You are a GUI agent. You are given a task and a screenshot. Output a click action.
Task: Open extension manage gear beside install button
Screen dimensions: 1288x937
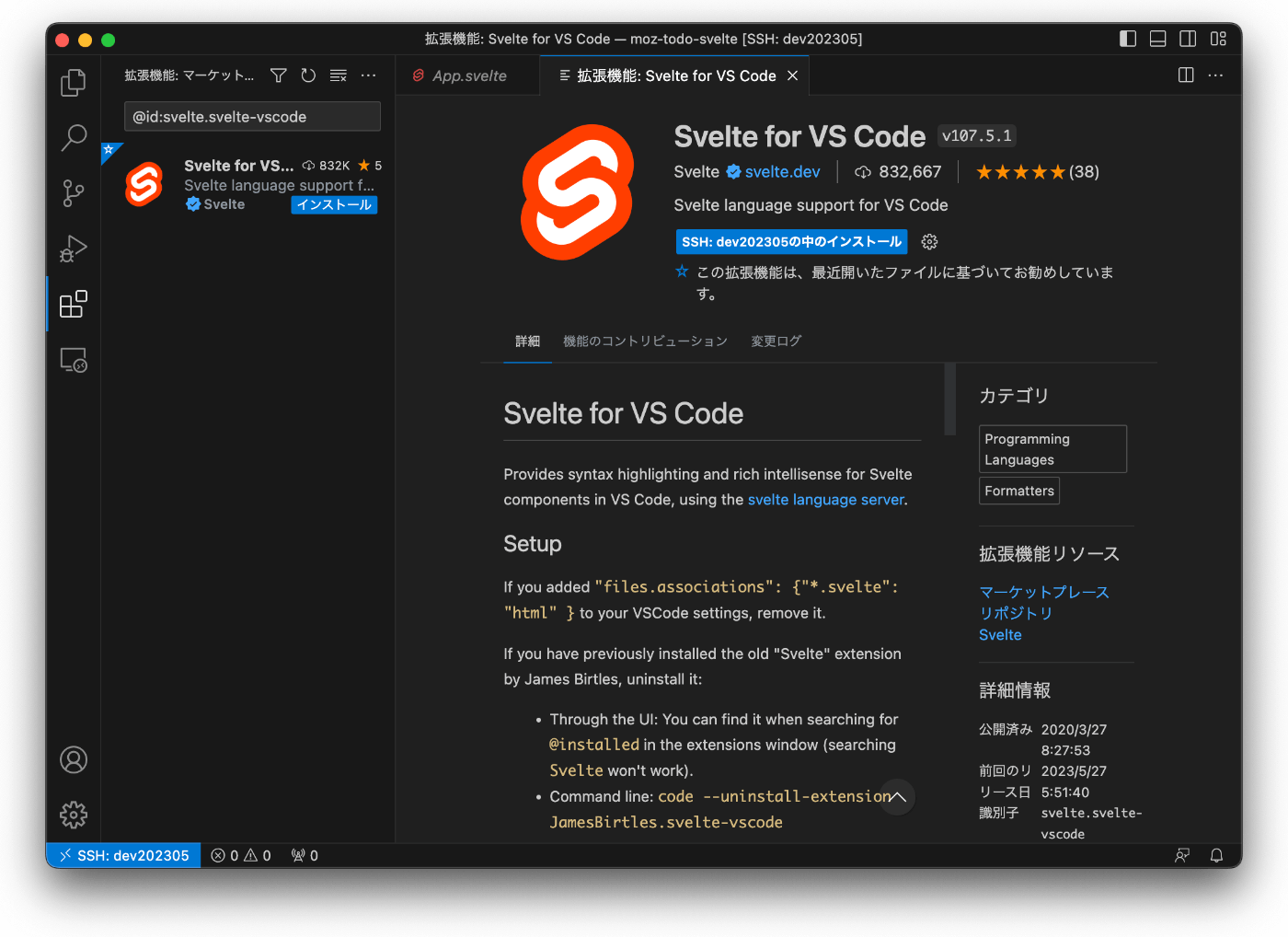929,242
